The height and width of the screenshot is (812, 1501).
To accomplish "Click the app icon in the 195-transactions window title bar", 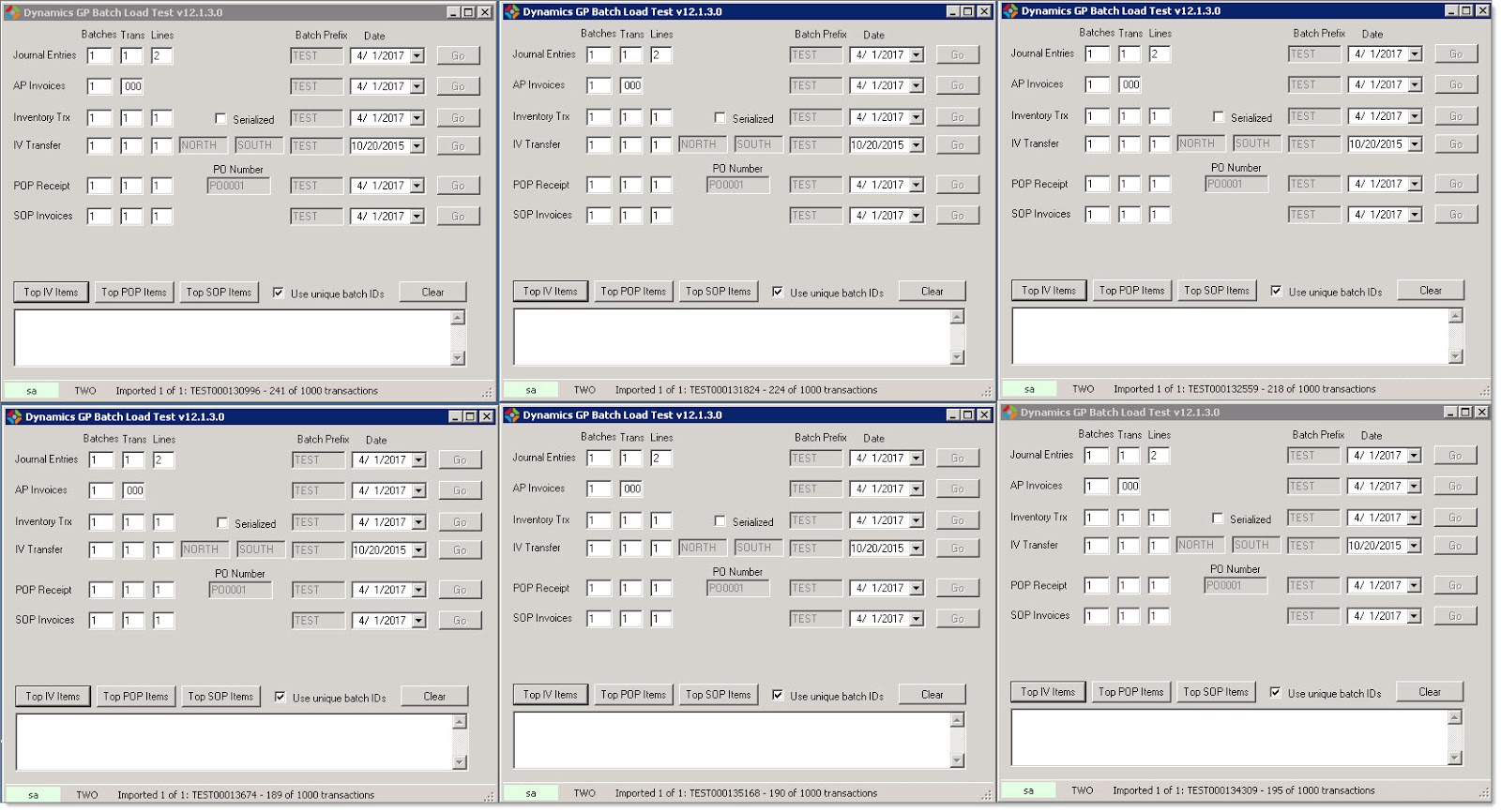I will pos(1009,413).
